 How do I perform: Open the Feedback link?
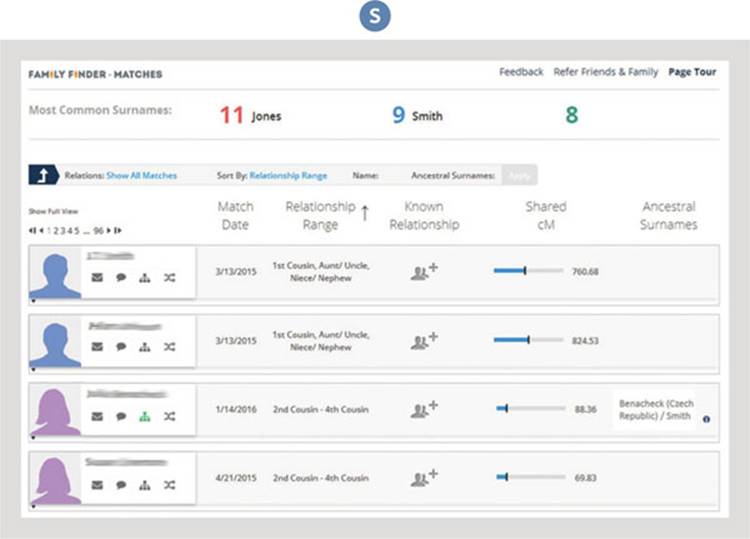pos(521,72)
